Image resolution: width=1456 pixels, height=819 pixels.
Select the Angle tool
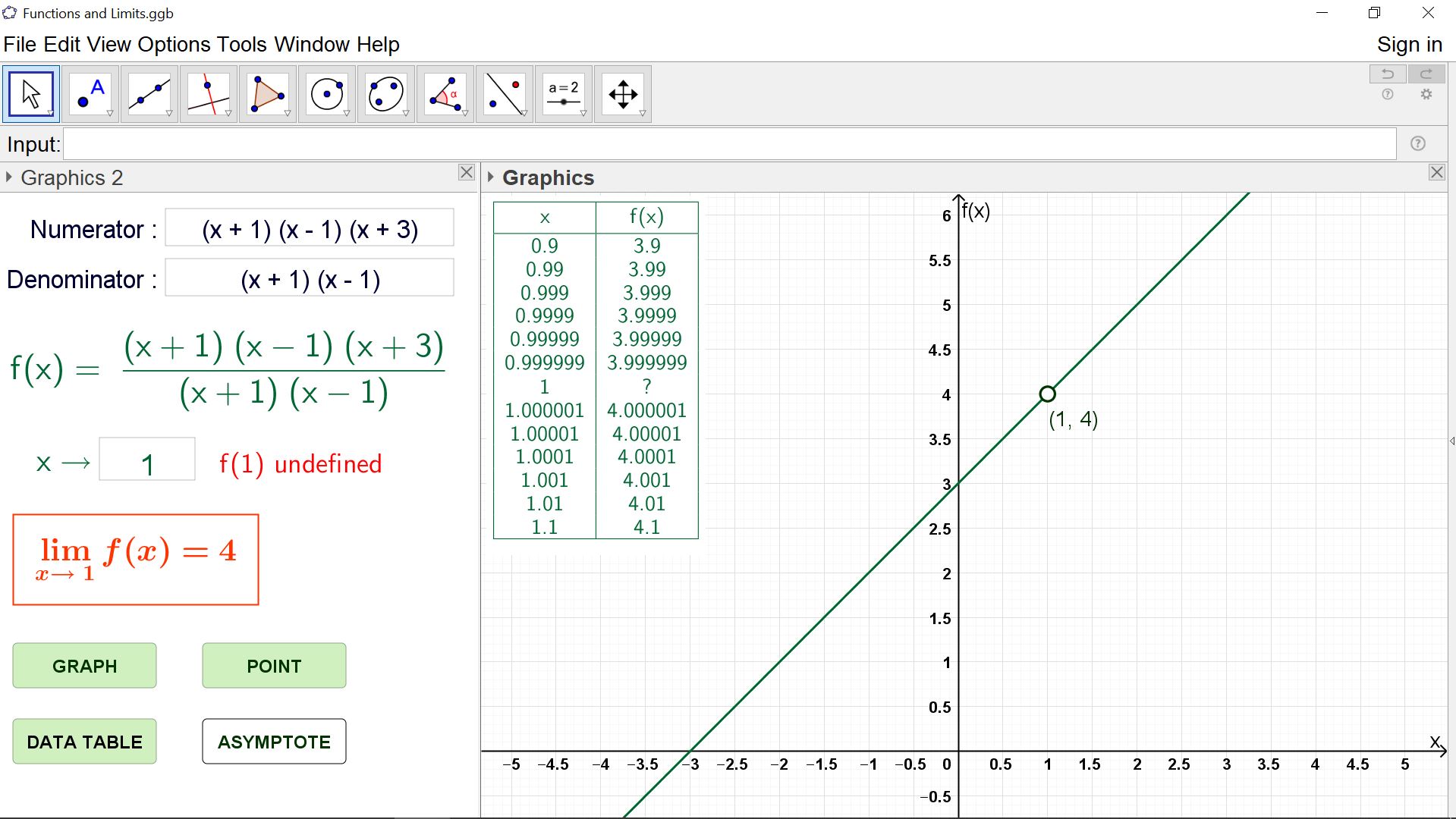(x=445, y=94)
